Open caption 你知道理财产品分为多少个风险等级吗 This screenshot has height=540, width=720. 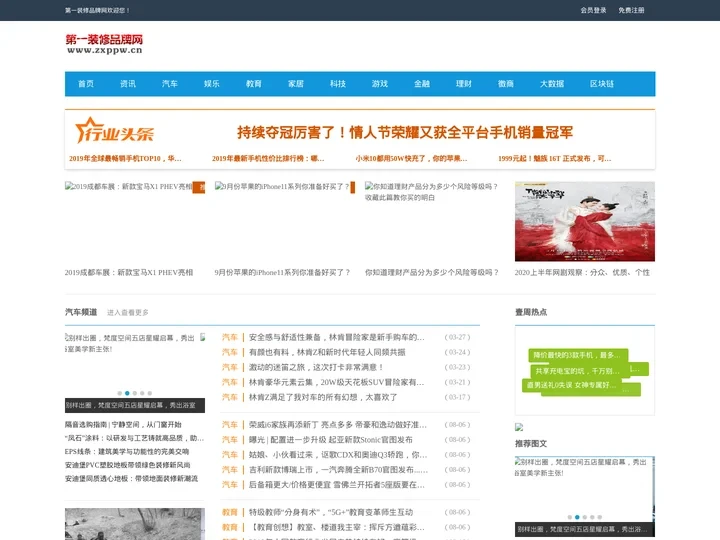(x=432, y=272)
